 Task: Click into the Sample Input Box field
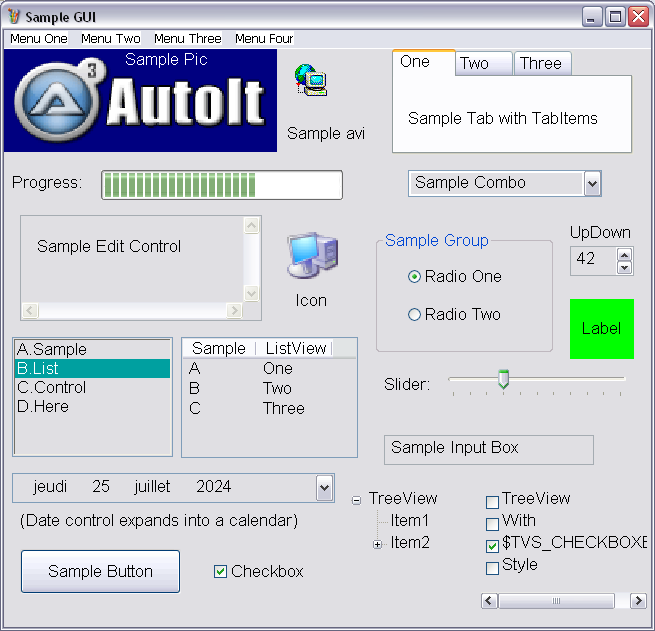point(489,450)
